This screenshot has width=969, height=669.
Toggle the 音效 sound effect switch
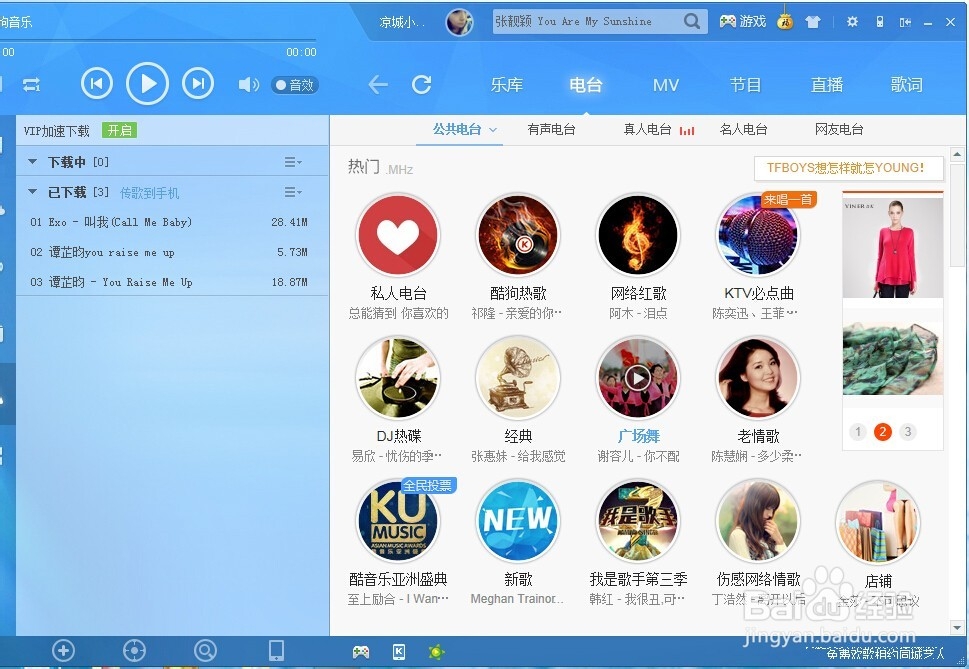point(293,84)
